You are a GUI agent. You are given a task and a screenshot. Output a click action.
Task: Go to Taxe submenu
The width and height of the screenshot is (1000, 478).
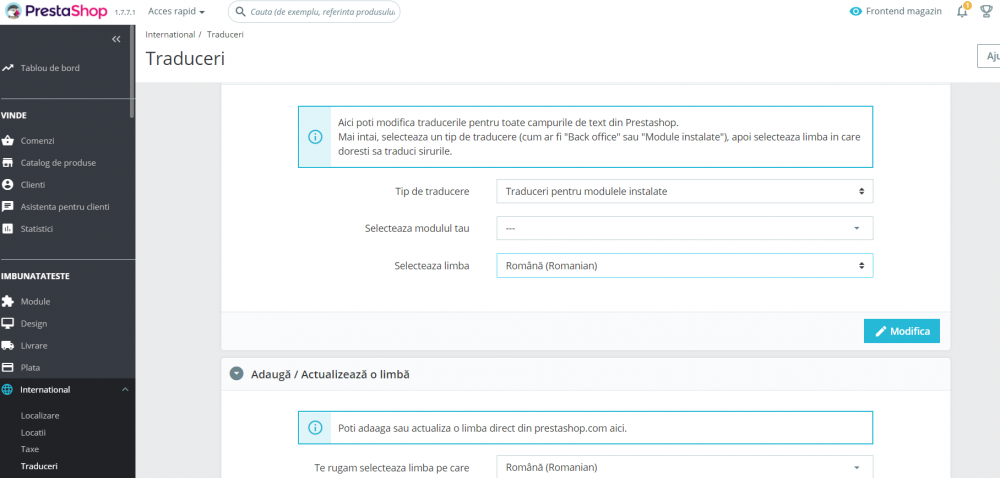click(30, 449)
